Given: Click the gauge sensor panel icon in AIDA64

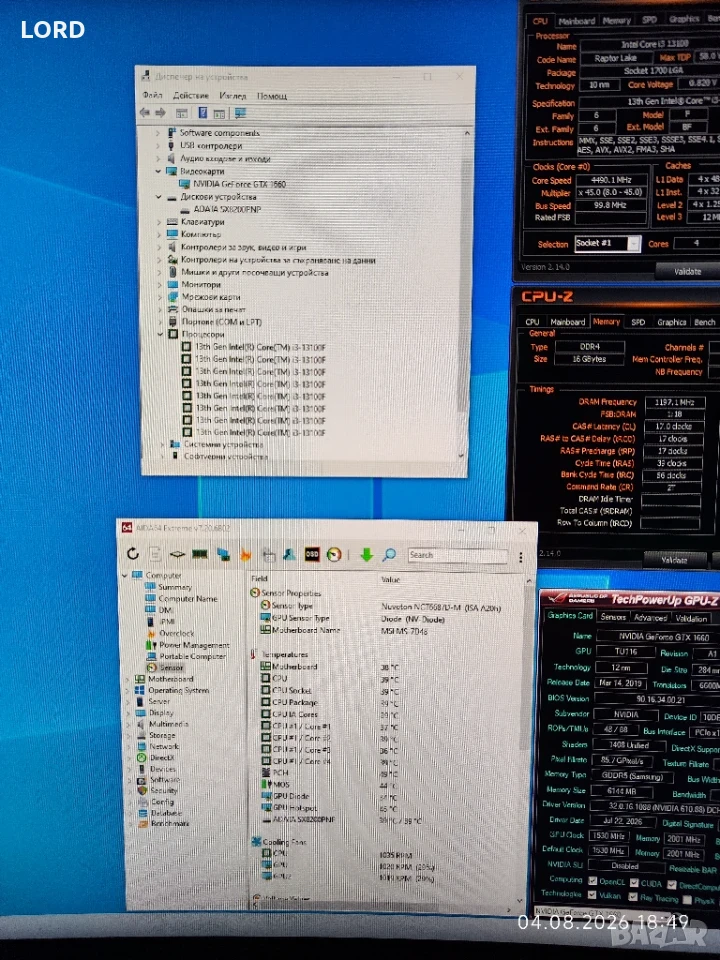Looking at the screenshot, I should (334, 555).
